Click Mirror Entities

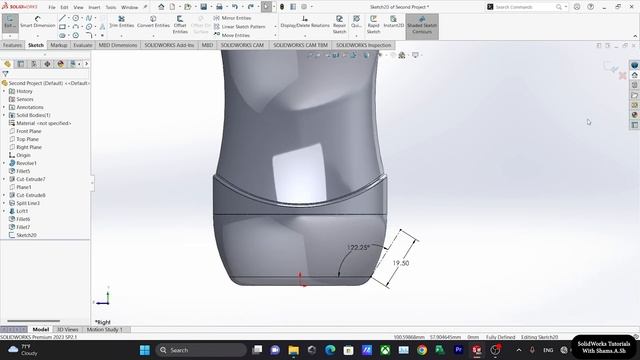232,18
